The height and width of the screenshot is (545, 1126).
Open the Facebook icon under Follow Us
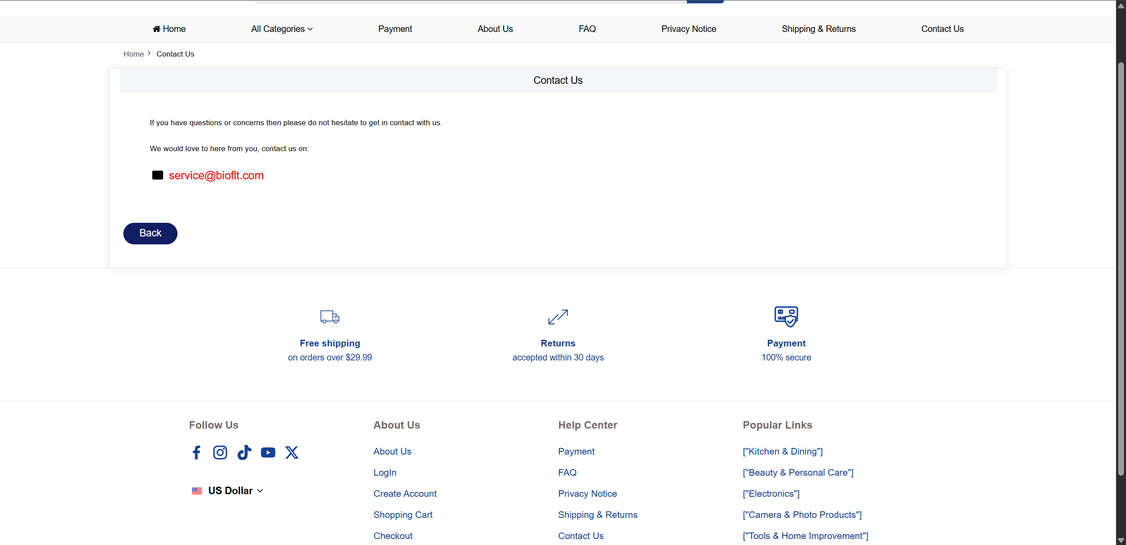coord(196,452)
